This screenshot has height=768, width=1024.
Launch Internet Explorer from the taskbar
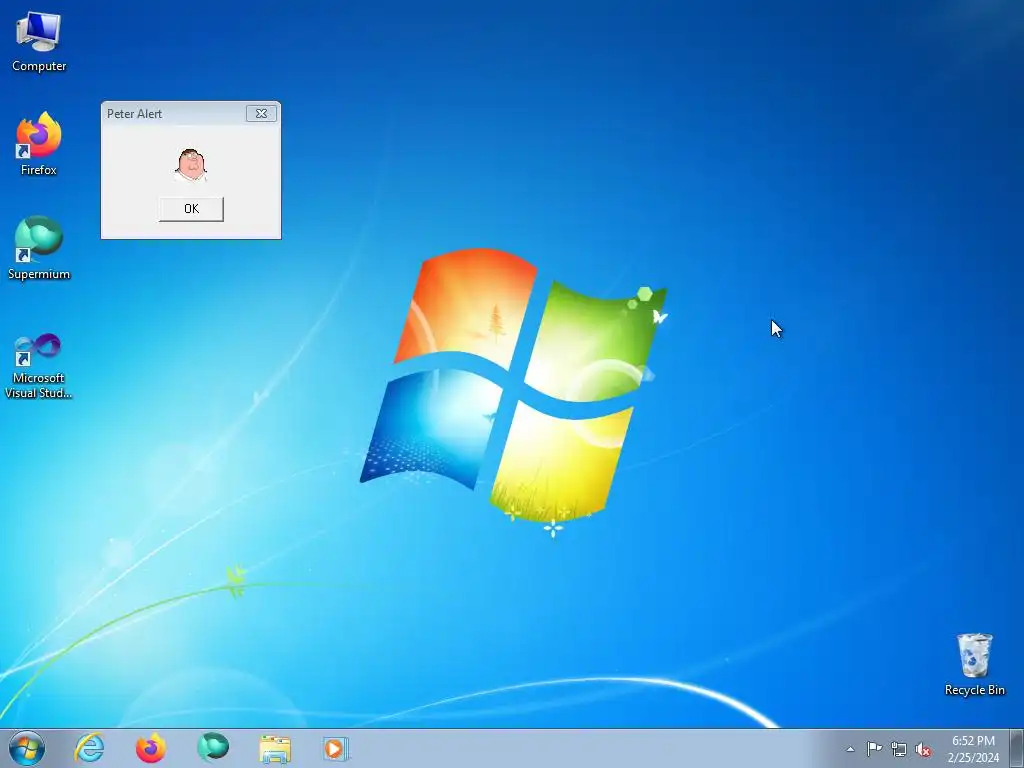(89, 748)
